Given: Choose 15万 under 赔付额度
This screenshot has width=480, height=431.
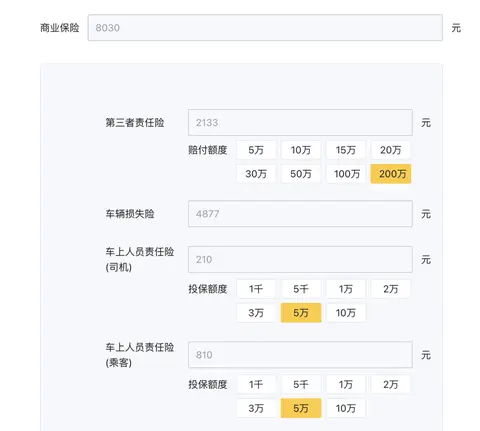Looking at the screenshot, I should click(x=346, y=150).
